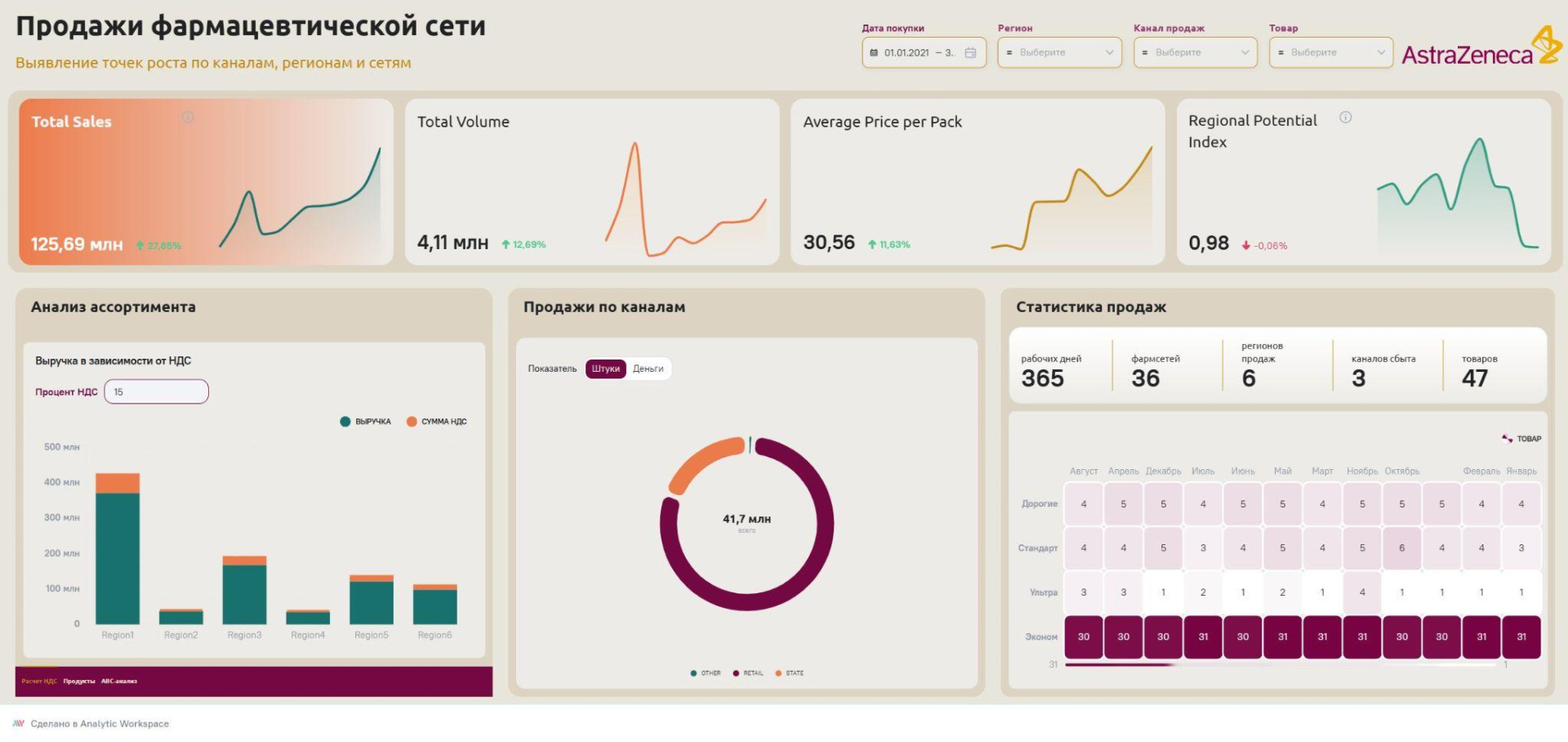Click the Процент НДС input field
The image size is (1568, 742).
point(157,392)
